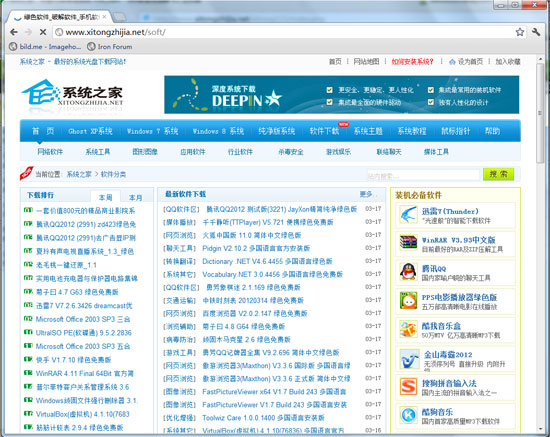The height and width of the screenshot is (437, 550).
Task: Open the Ghost XP系统 menu item
Action: 90,131
